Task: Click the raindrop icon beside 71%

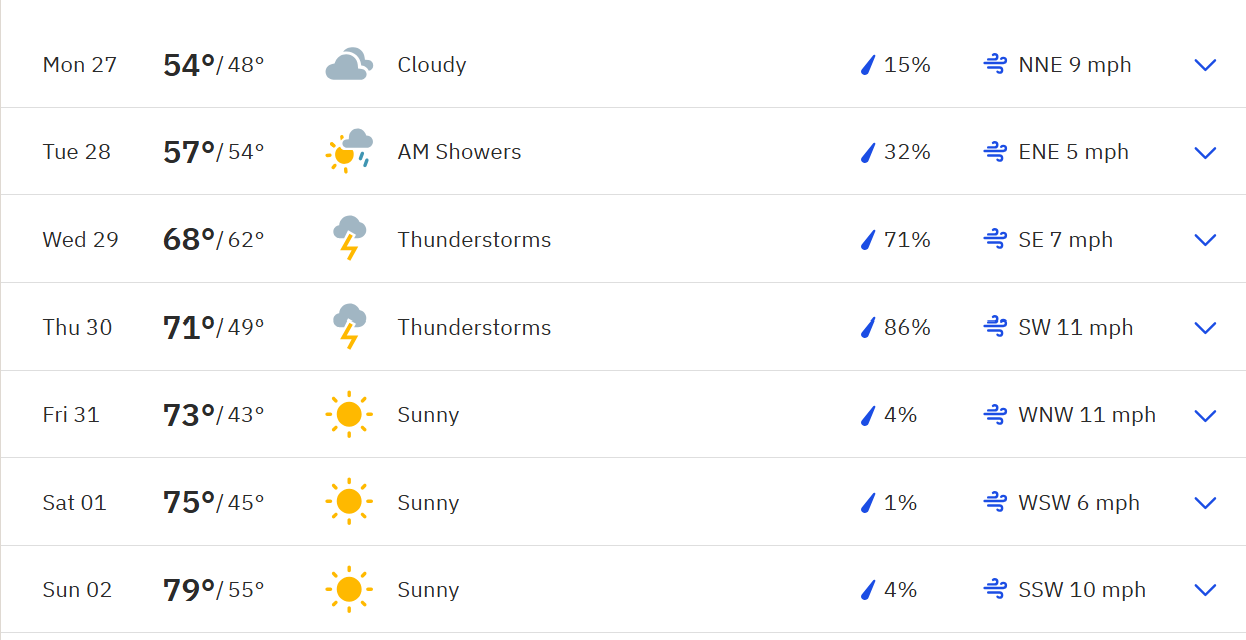Action: coord(868,240)
